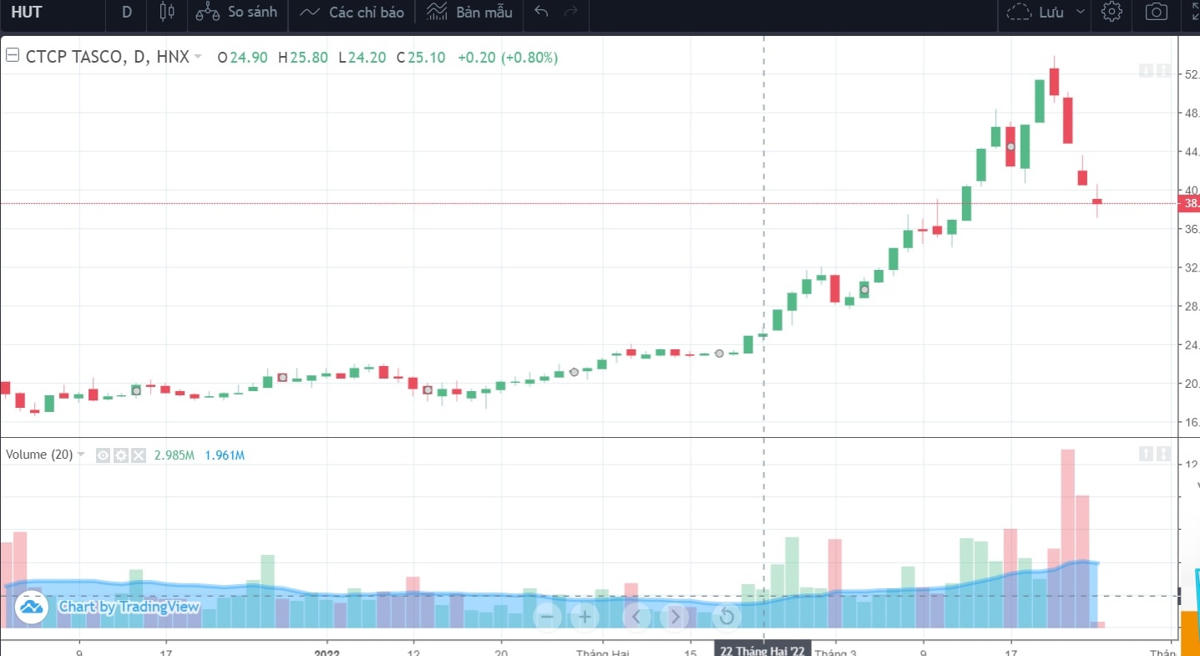Viewport: 1200px width, 656px height.
Task: Save the chart layout with Lưu
Action: point(1038,13)
